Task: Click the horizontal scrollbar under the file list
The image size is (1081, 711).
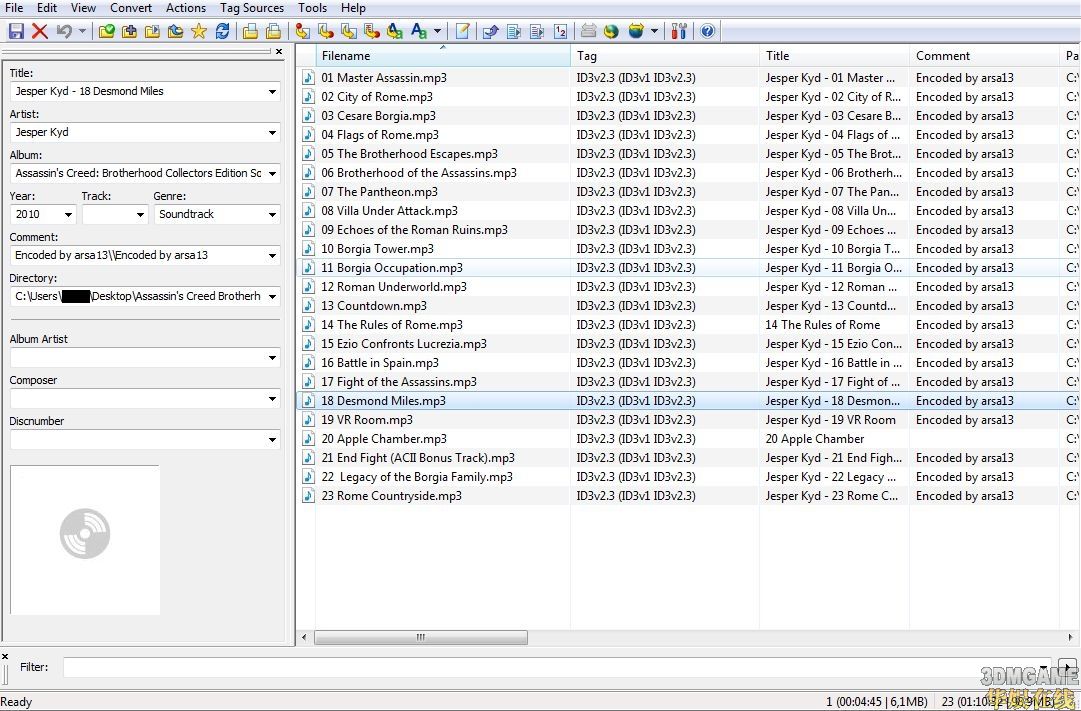Action: pos(421,637)
